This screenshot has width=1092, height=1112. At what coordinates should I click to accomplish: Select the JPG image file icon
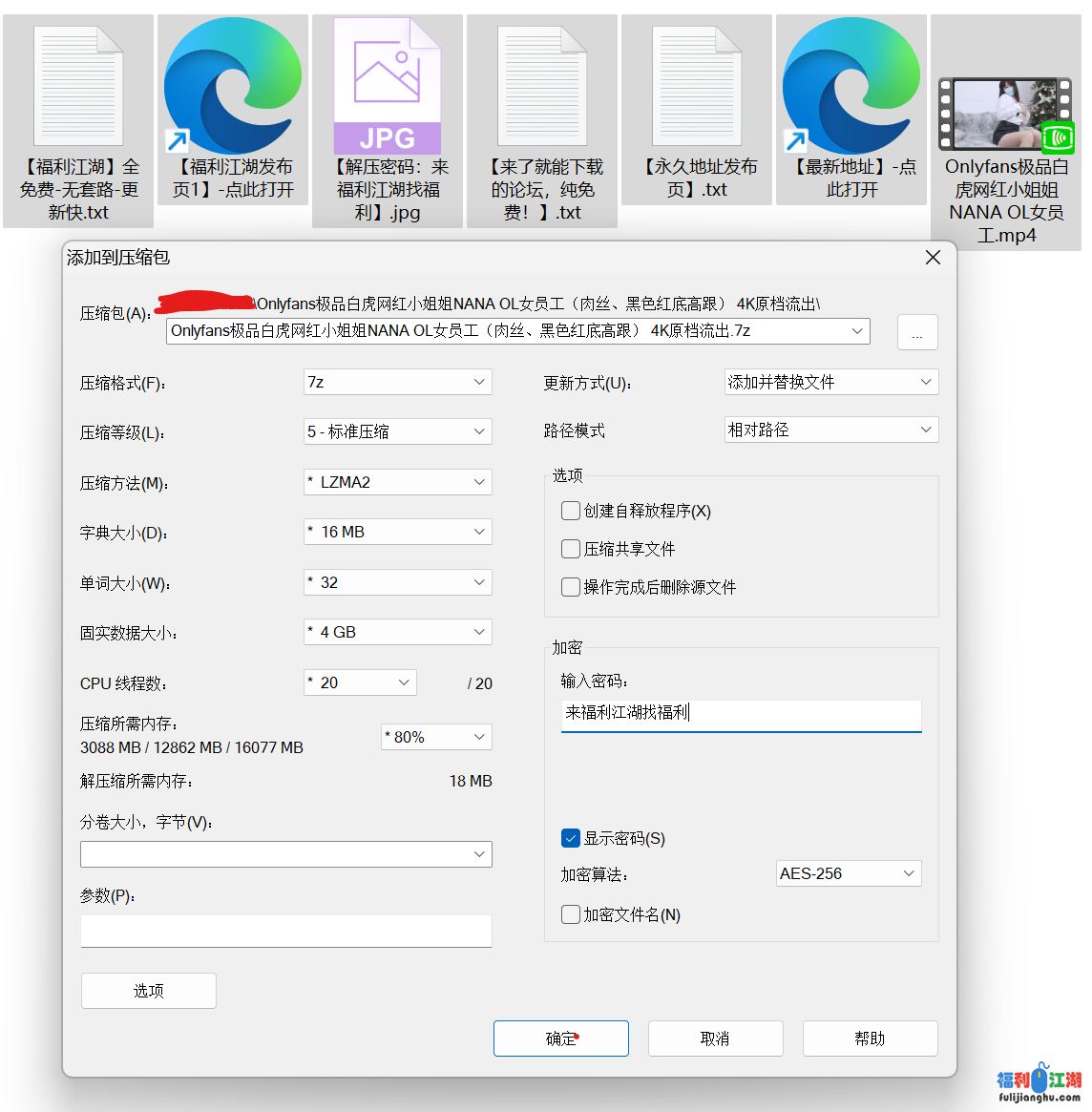pos(388,88)
